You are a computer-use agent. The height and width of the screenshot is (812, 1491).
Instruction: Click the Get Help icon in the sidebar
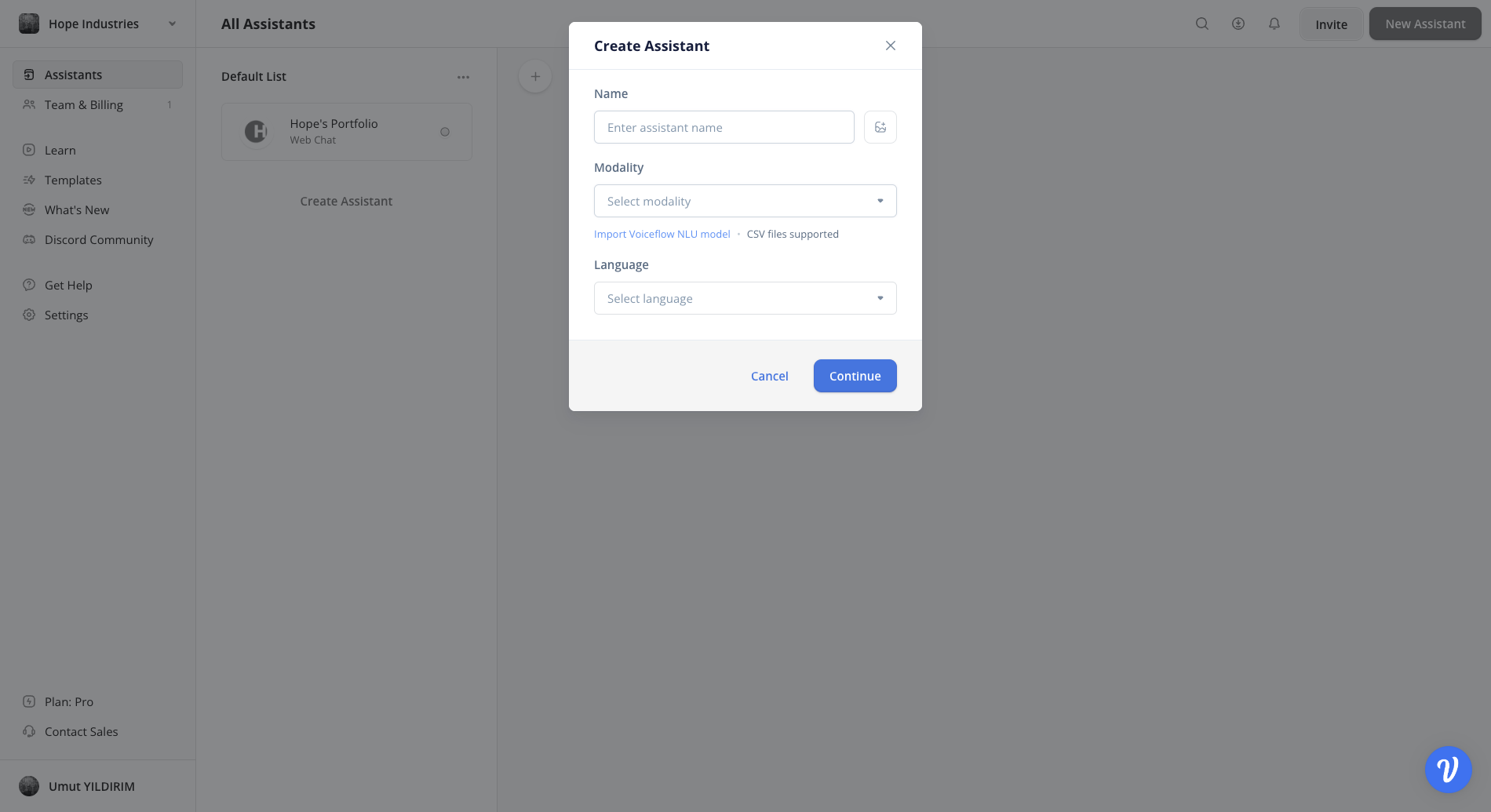29,285
